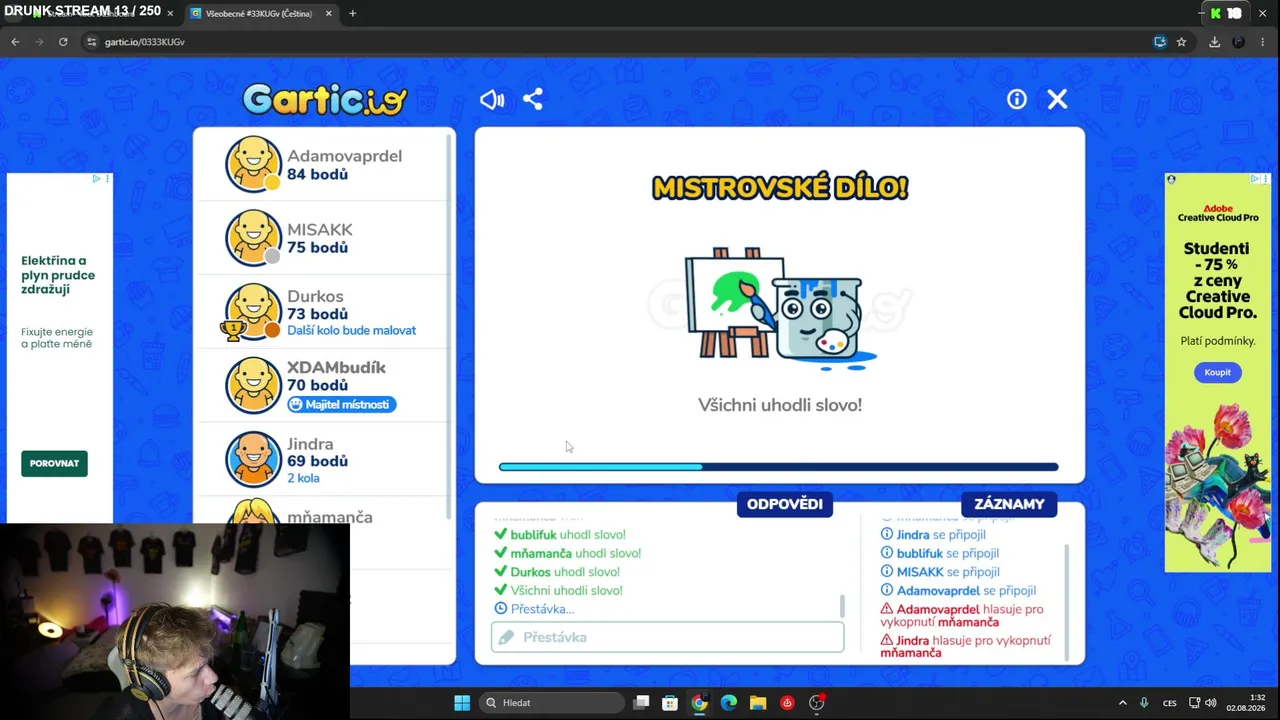
Task: Open Microsoft Edge from the taskbar
Action: pyautogui.click(x=728, y=703)
